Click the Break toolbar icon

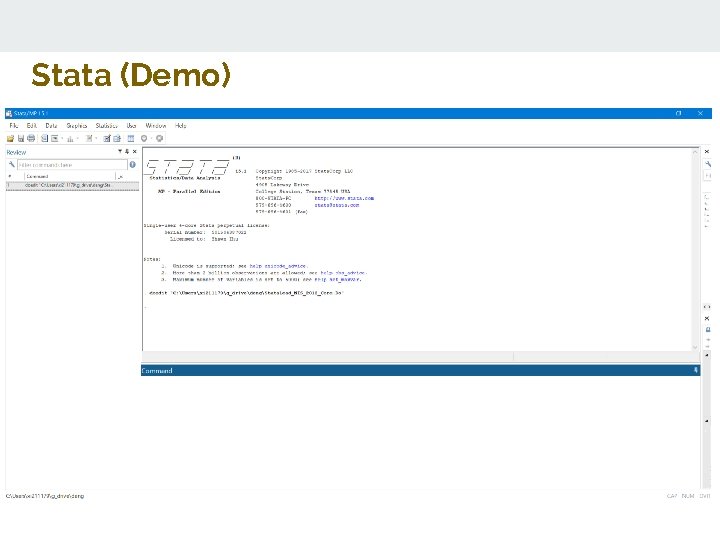pyautogui.click(x=159, y=138)
